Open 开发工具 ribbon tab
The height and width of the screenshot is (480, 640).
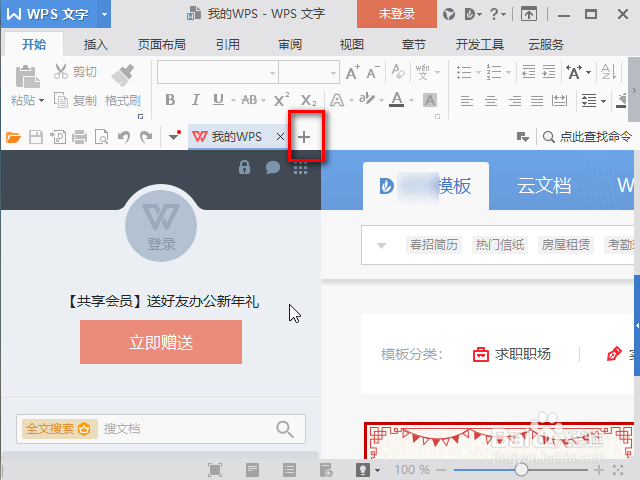[480, 44]
